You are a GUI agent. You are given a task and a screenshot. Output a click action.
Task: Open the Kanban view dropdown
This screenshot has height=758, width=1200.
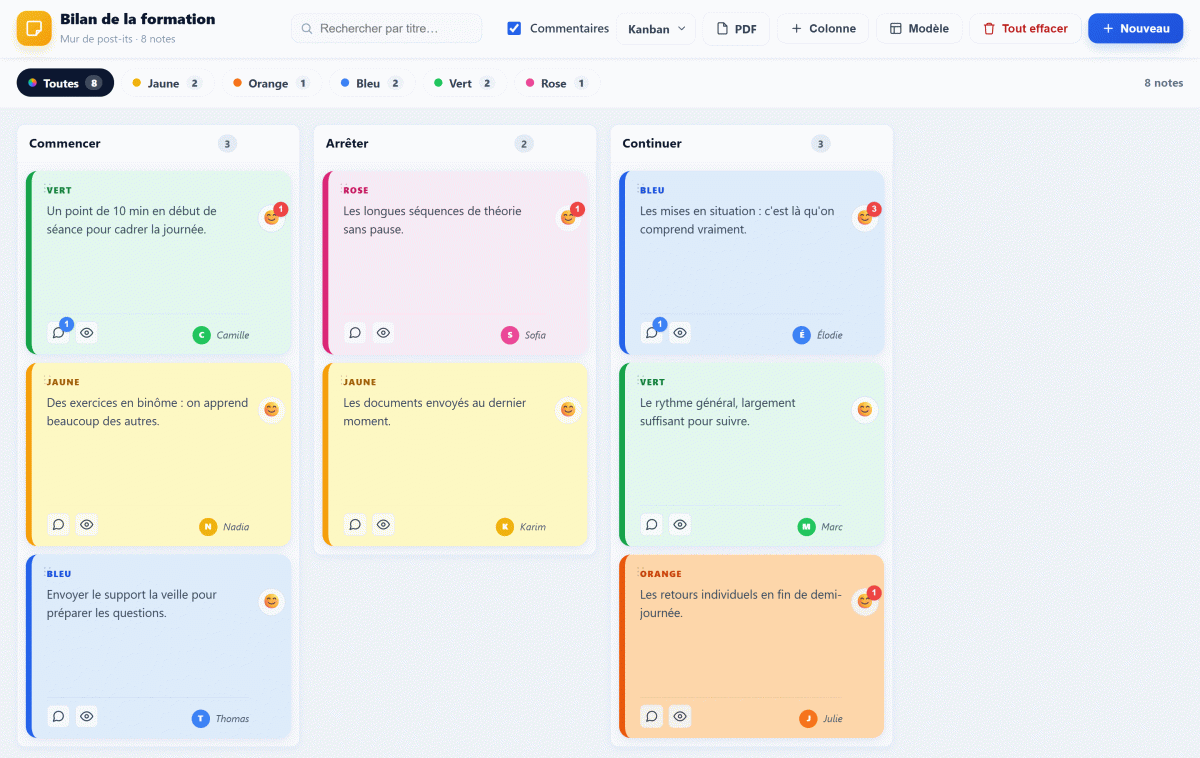pyautogui.click(x=656, y=29)
